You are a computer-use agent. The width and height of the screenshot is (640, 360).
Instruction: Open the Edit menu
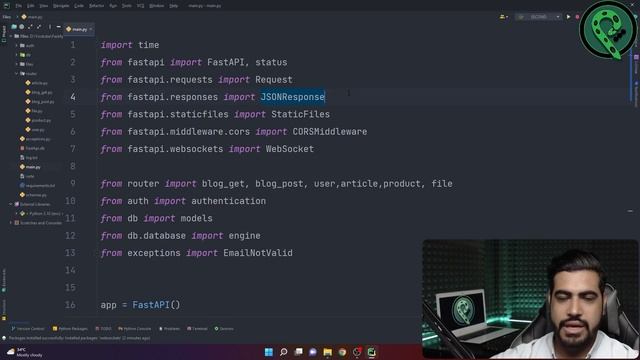pyautogui.click(x=31, y=6)
